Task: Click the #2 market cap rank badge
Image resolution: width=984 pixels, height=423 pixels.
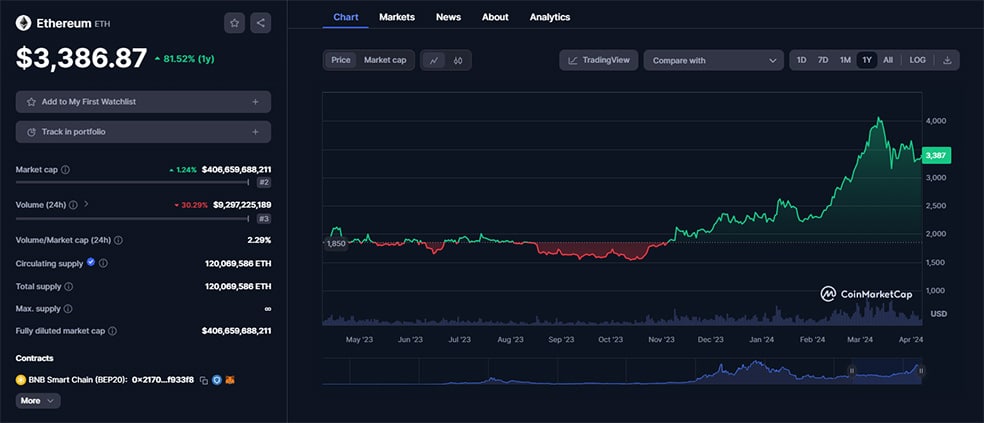Action: [264, 183]
